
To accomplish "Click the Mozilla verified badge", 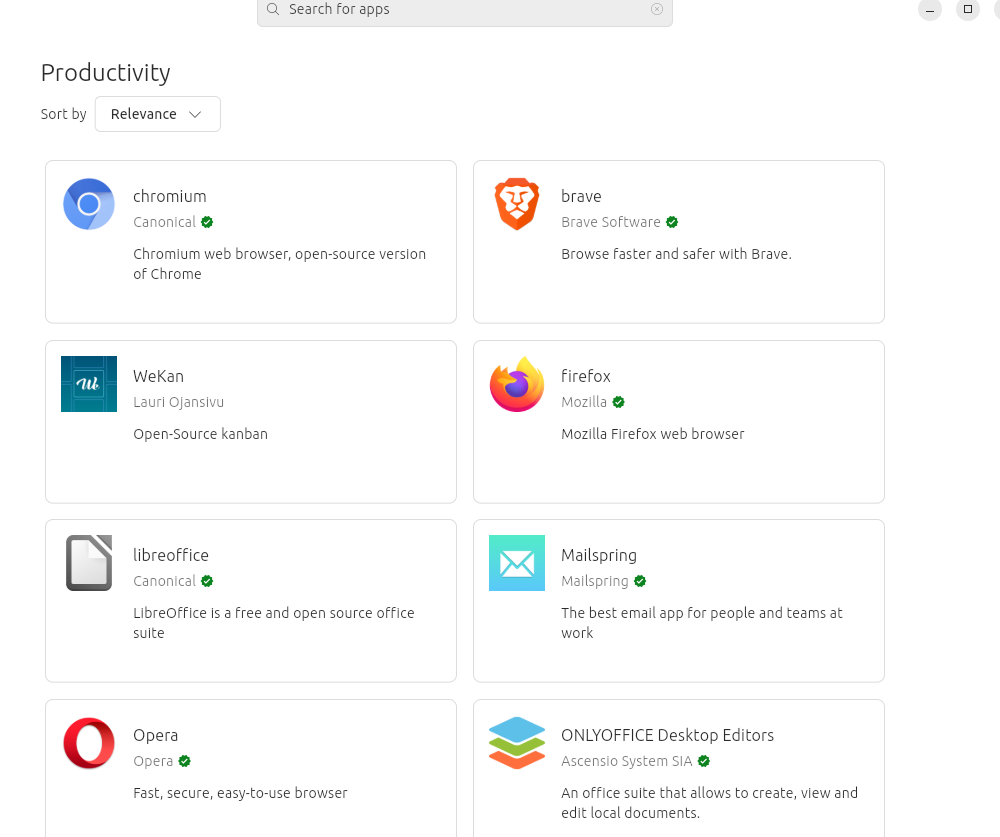I will pyautogui.click(x=619, y=402).
